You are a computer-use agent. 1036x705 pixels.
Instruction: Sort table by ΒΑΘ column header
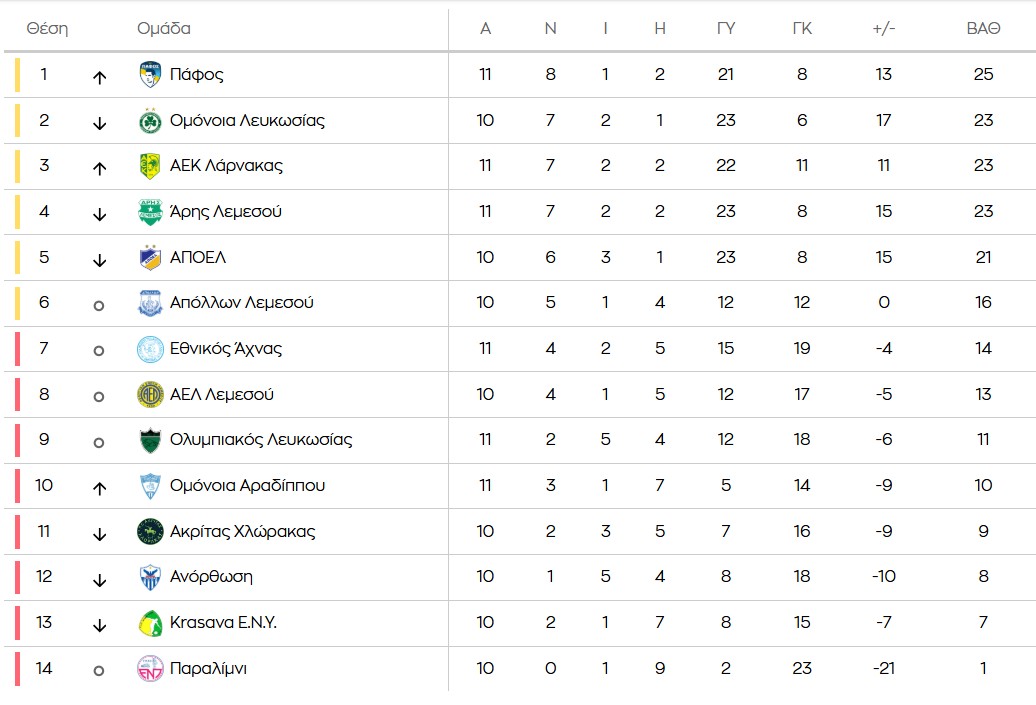pos(983,29)
